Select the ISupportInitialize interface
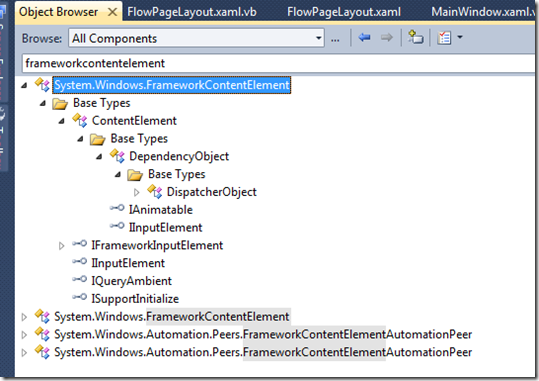Screen dimensions: 539x381 (x=135, y=299)
